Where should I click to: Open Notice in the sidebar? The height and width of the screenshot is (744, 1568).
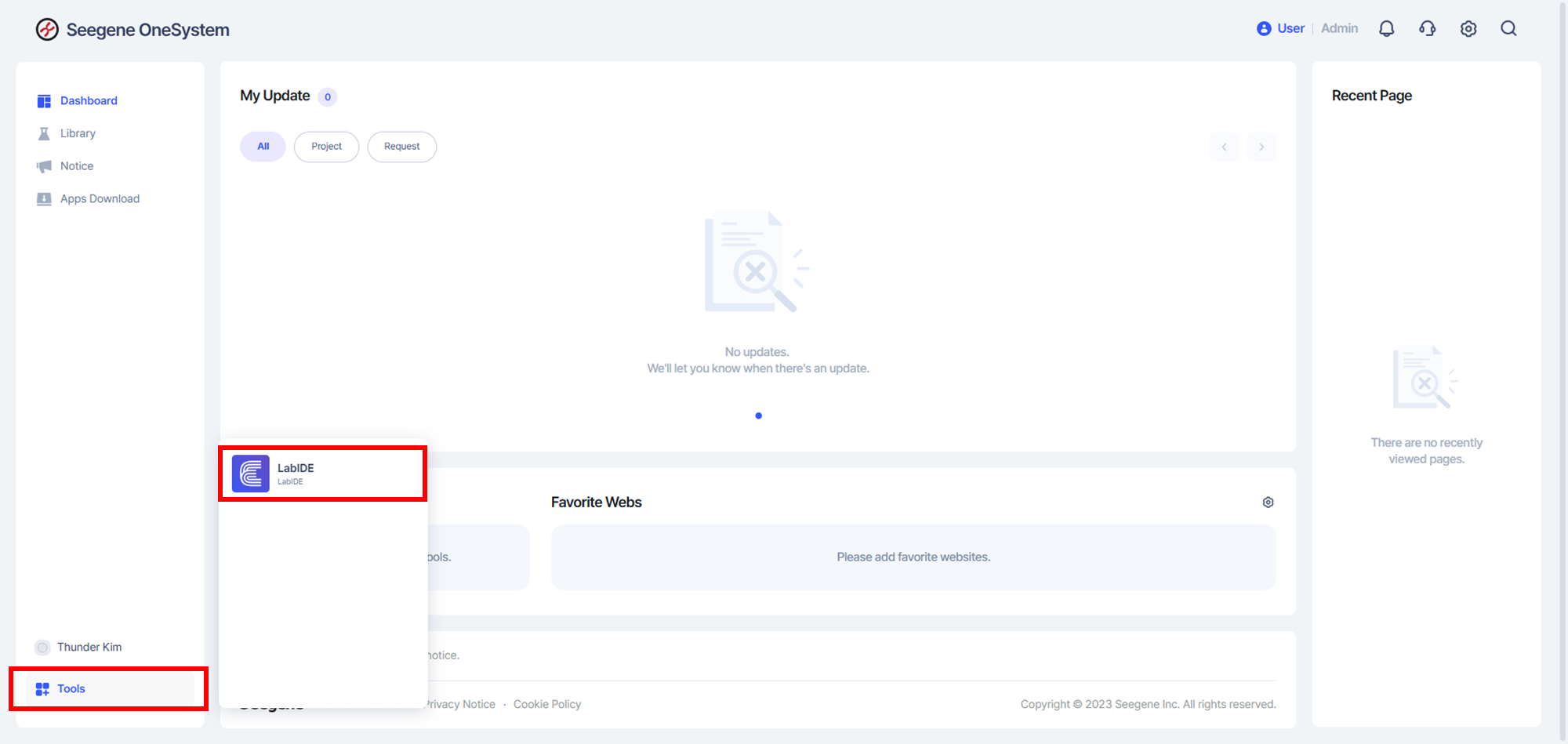(x=77, y=166)
